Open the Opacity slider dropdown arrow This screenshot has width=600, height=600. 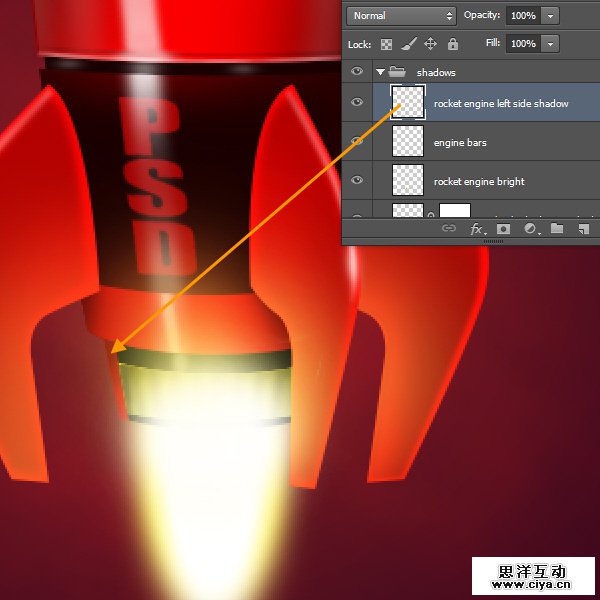click(x=551, y=16)
